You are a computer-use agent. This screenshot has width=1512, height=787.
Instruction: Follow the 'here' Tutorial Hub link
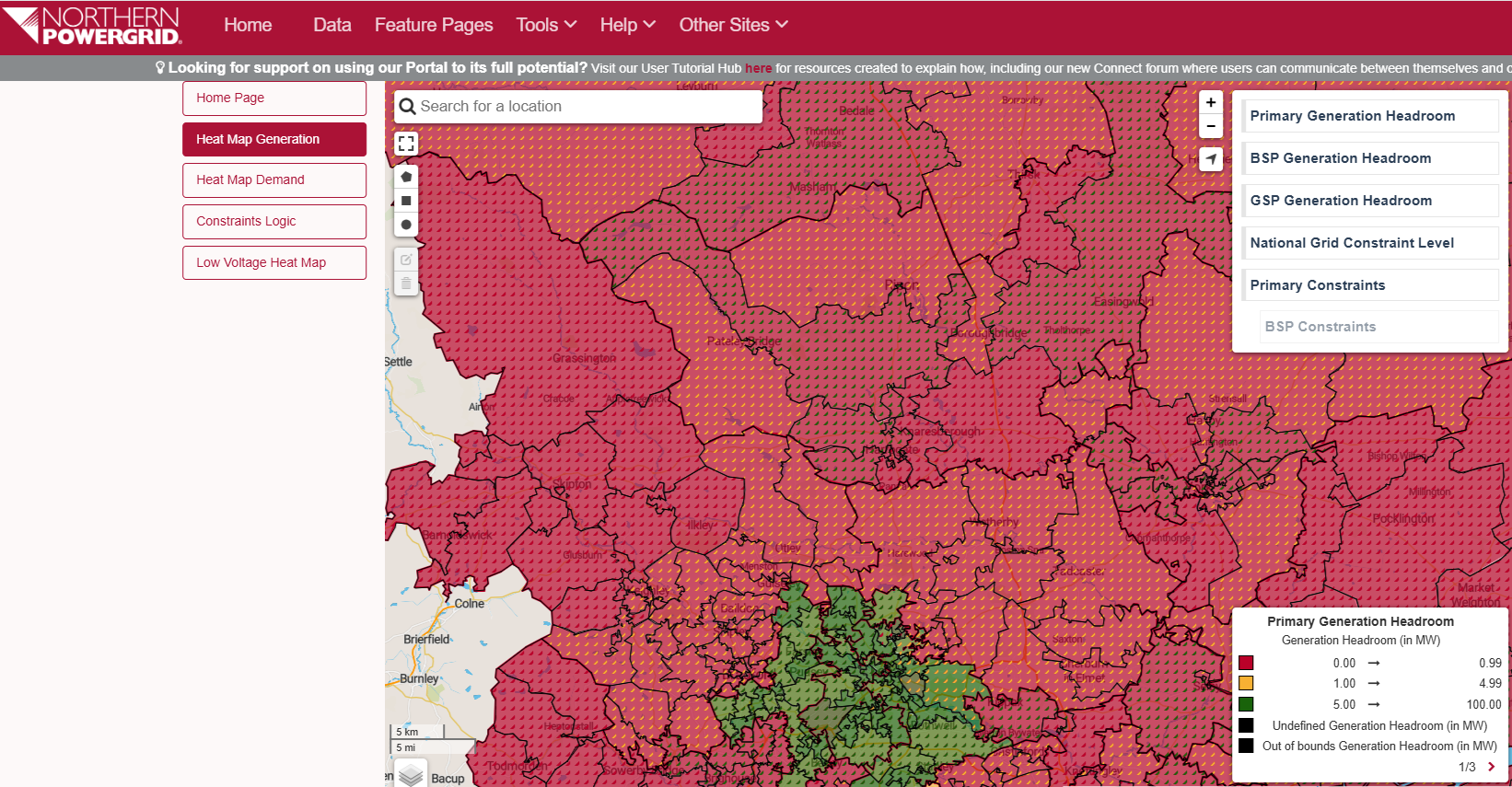pos(758,68)
